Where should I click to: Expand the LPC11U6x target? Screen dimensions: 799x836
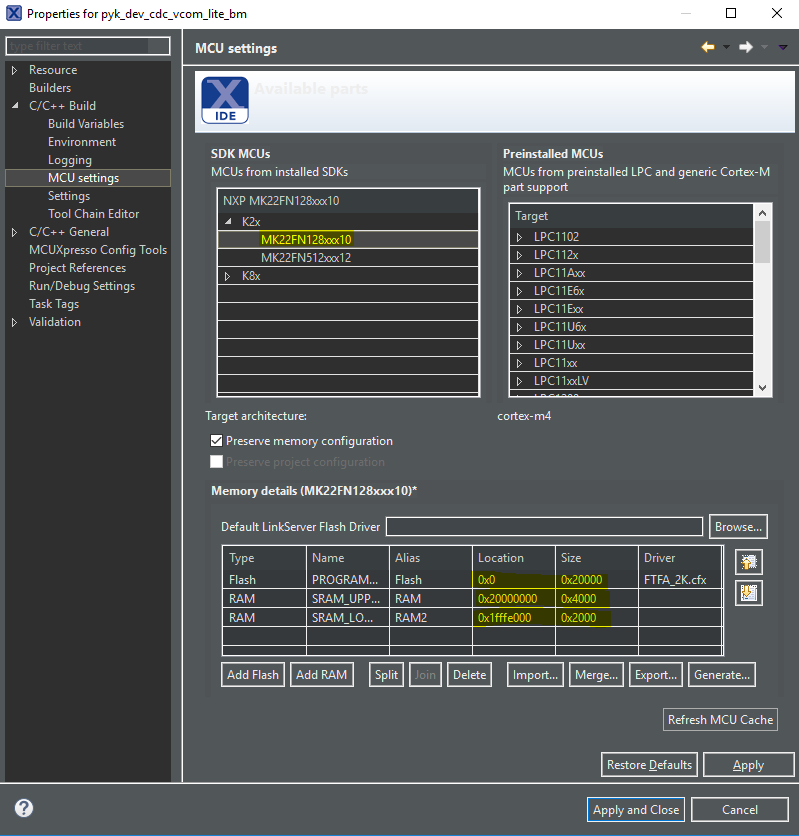[x=520, y=327]
